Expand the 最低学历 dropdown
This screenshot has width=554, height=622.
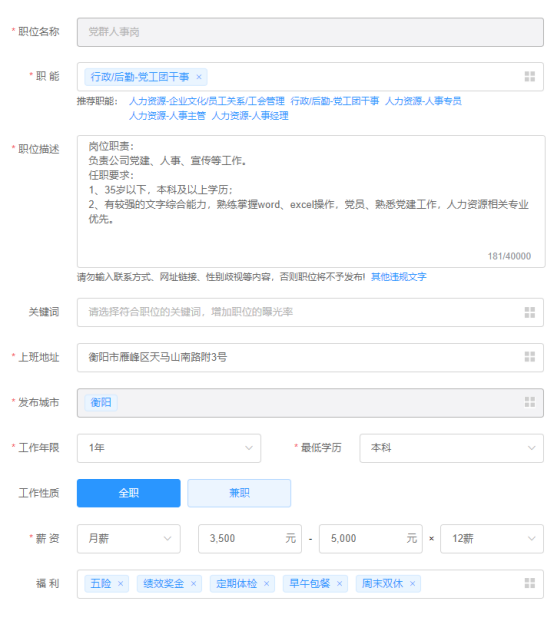tap(451, 448)
